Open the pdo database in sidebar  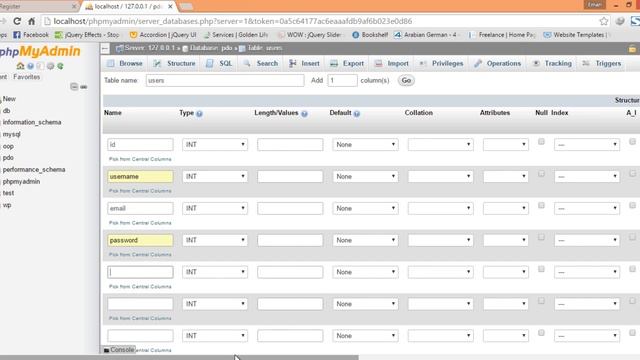(x=8, y=158)
